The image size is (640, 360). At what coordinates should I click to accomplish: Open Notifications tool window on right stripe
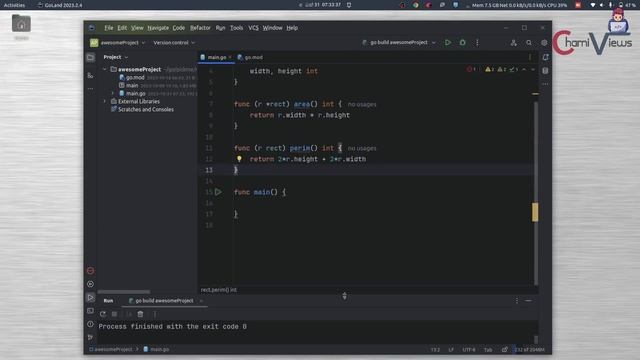(x=545, y=58)
